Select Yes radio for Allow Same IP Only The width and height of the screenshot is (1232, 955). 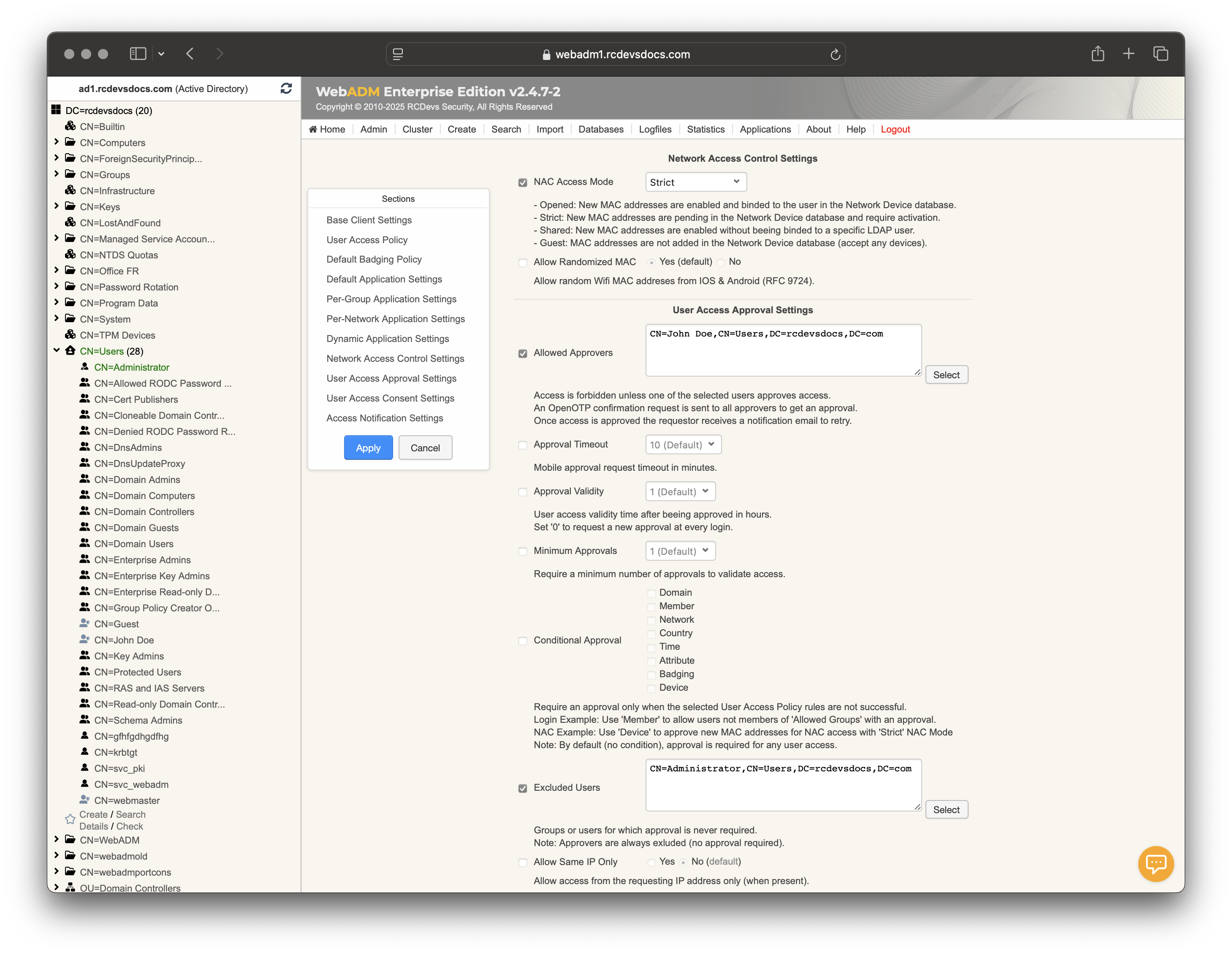(651, 863)
